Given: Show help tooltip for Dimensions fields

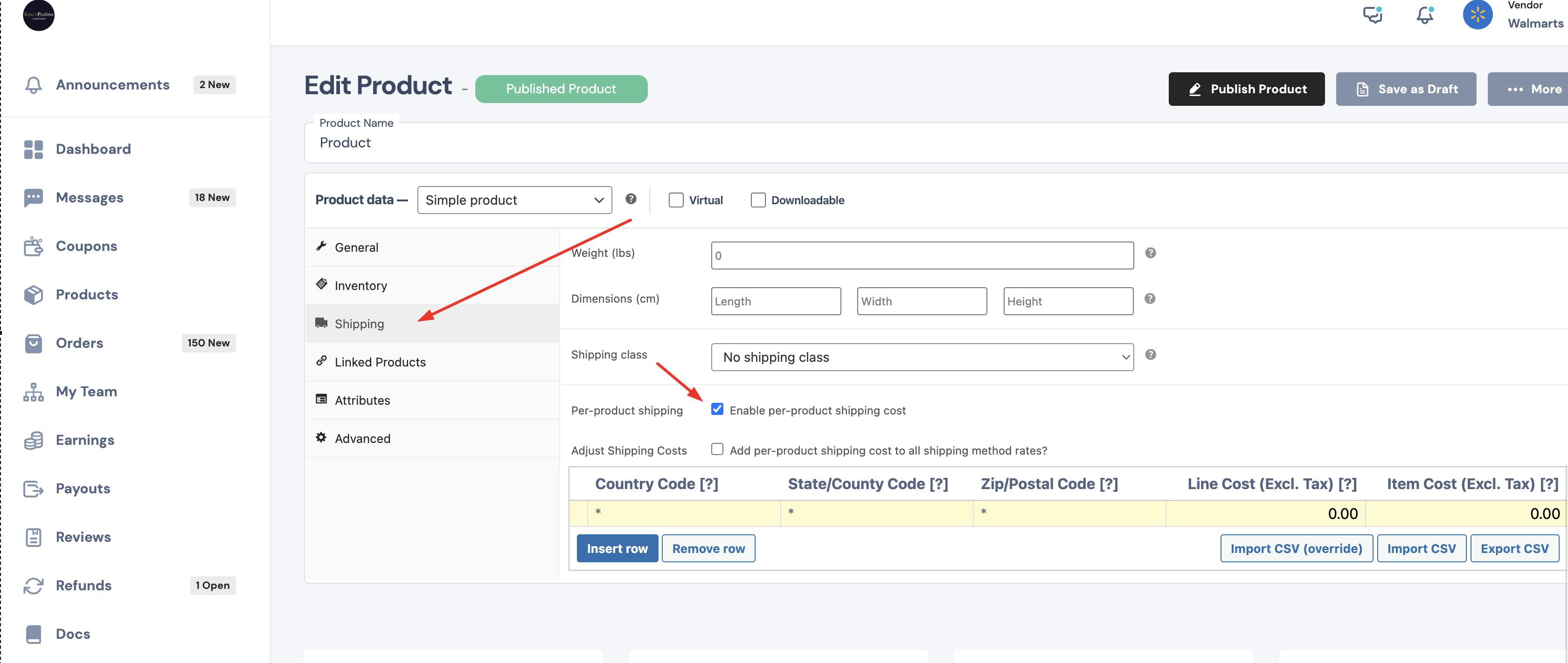Looking at the screenshot, I should coord(1149,299).
